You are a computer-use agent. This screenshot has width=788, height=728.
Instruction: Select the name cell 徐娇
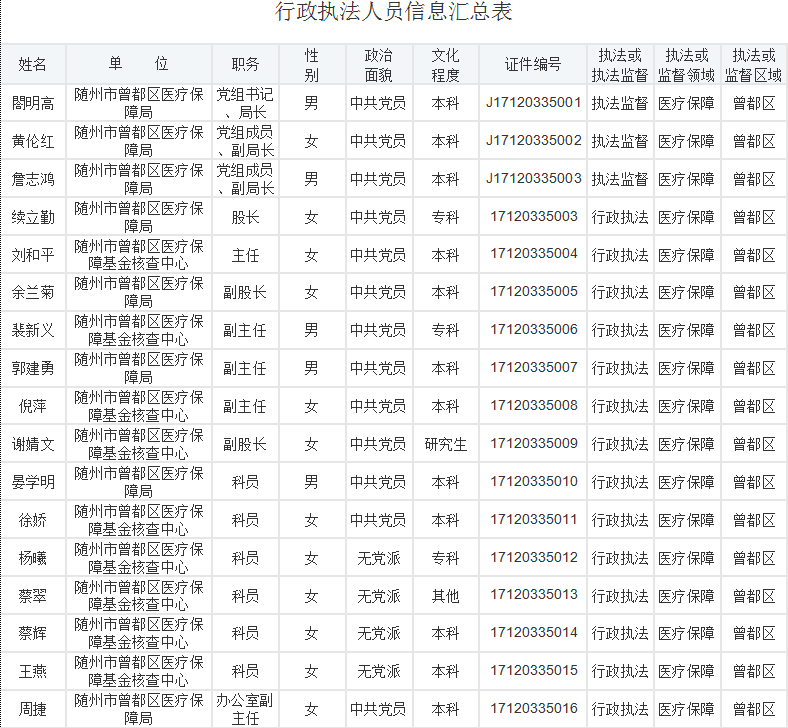33,521
